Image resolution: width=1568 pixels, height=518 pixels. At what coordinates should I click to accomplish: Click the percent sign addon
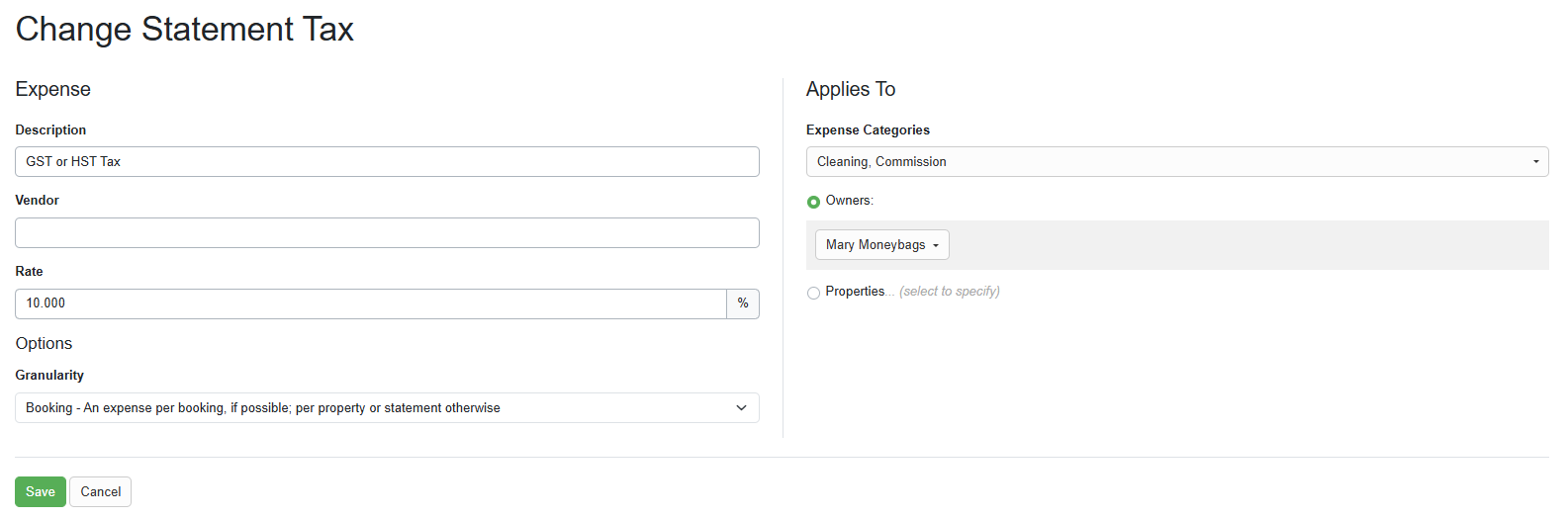tap(743, 303)
